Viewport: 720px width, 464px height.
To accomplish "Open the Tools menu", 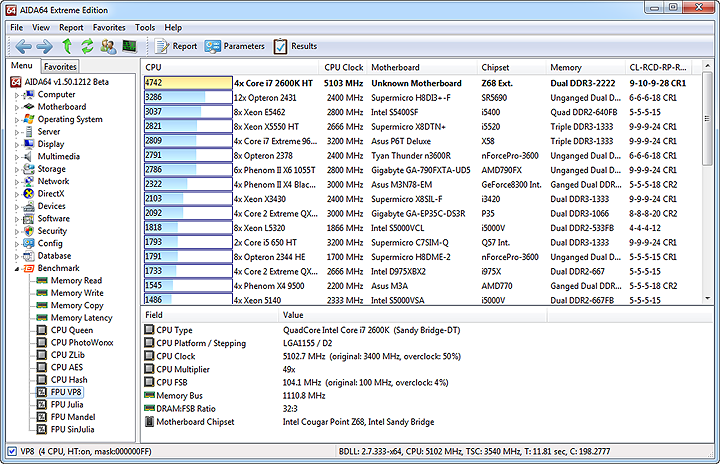I will coord(145,28).
